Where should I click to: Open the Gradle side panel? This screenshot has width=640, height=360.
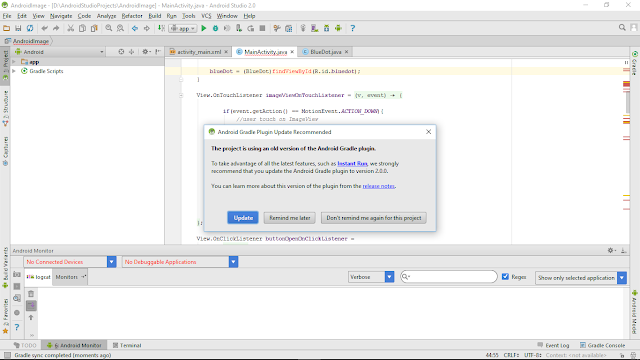pyautogui.click(x=635, y=64)
